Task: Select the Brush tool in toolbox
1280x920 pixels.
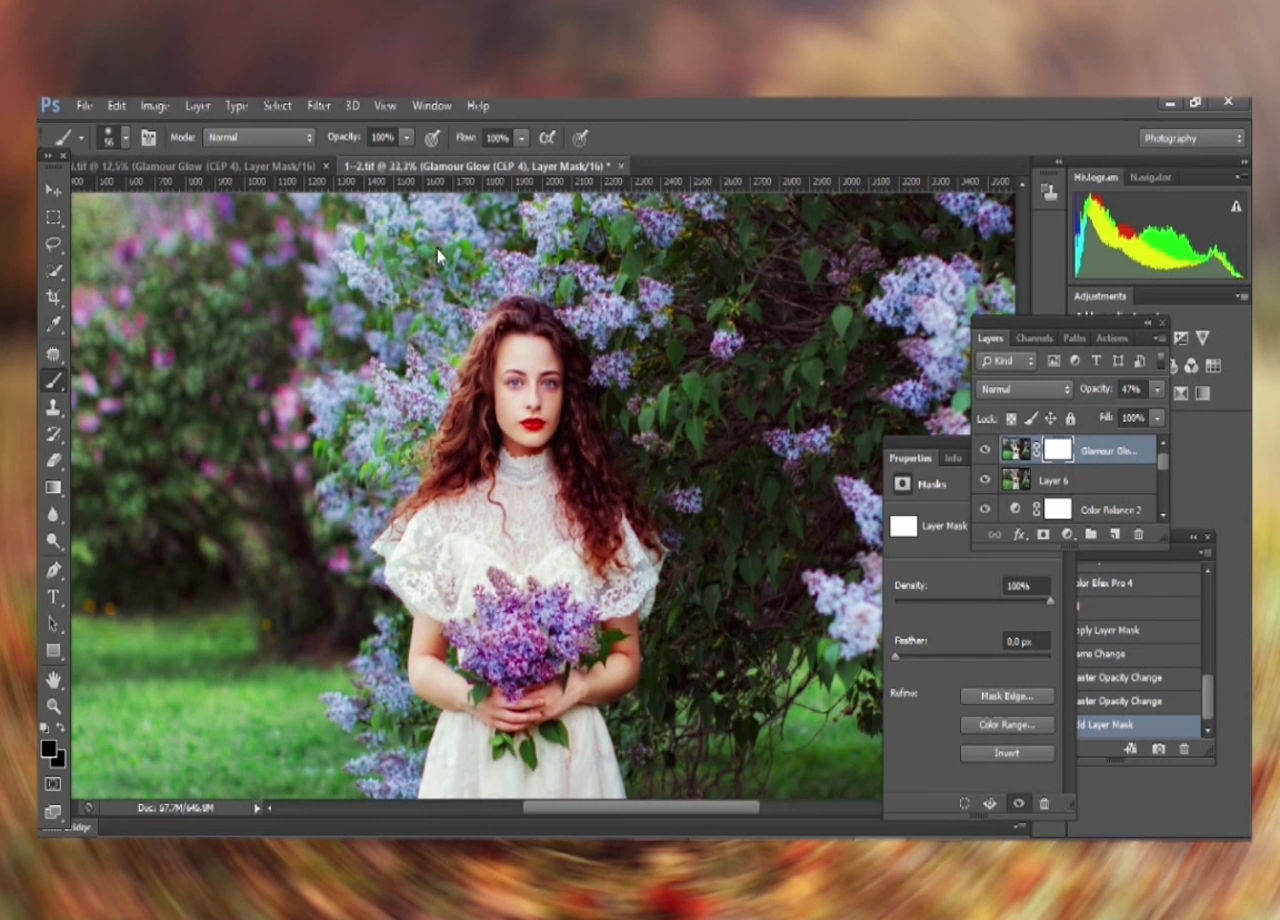Action: [53, 380]
